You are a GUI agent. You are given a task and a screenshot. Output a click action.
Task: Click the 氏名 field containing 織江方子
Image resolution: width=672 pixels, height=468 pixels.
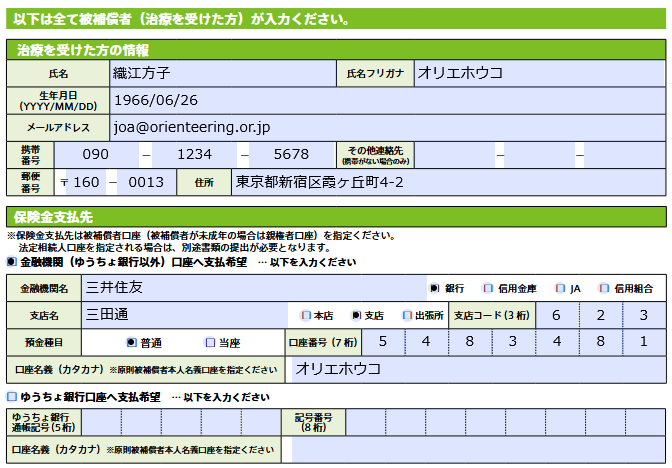(x=220, y=73)
